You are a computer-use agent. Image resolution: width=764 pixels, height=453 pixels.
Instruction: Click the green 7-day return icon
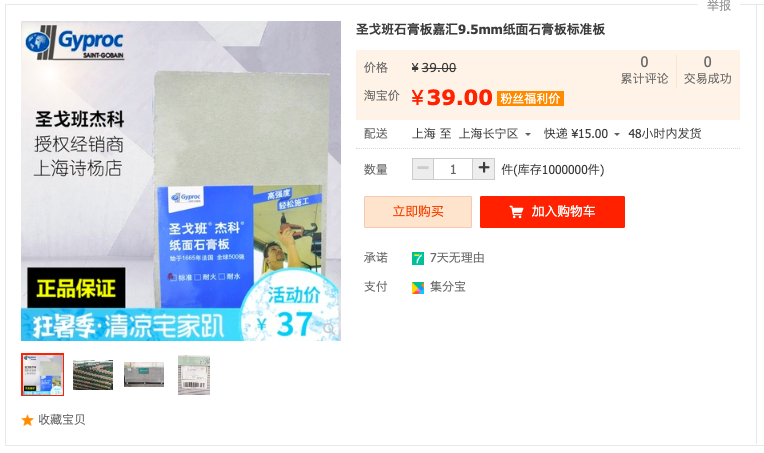click(418, 258)
